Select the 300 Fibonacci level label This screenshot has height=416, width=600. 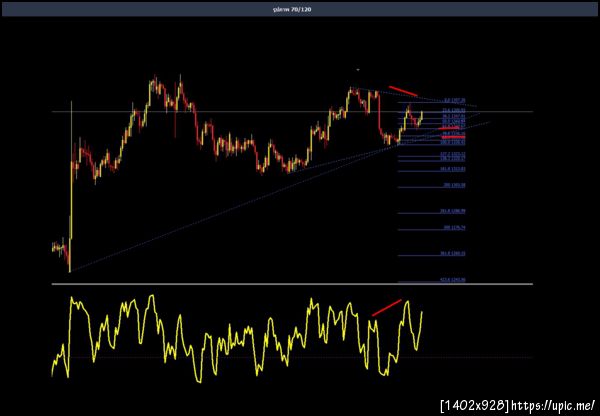click(455, 228)
